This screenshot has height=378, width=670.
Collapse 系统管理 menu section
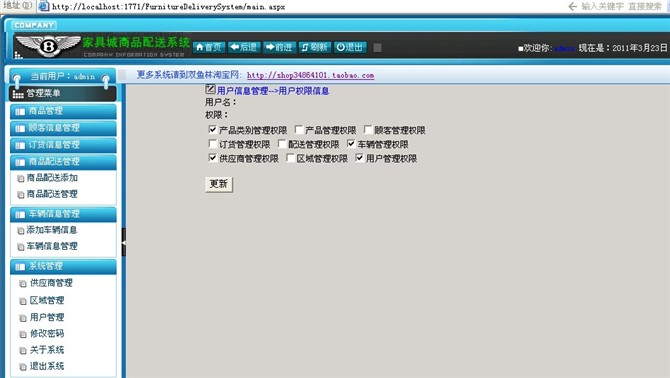(x=63, y=267)
